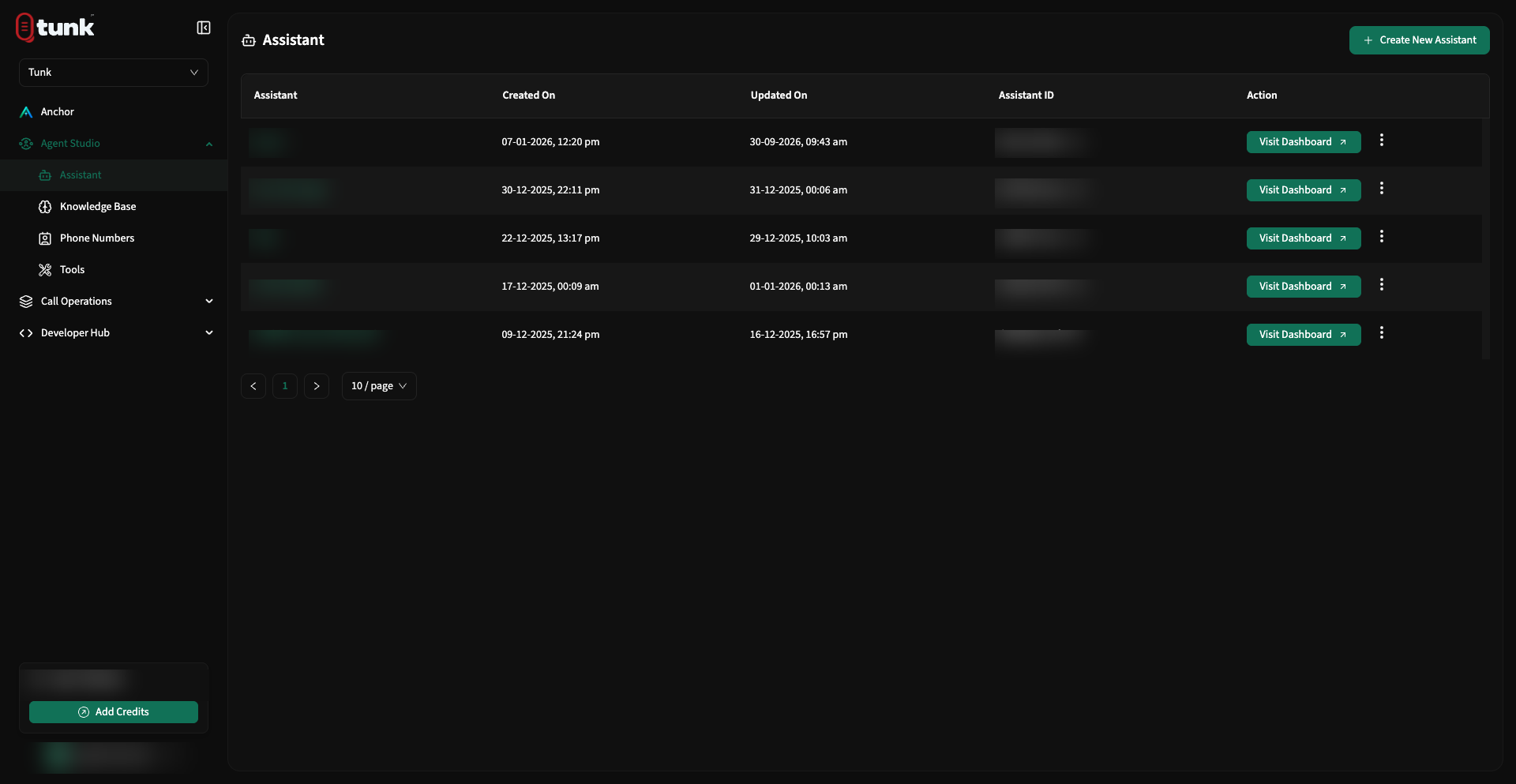Viewport: 1516px width, 784px height.
Task: Go to Phone Numbers page
Action: pyautogui.click(x=97, y=238)
